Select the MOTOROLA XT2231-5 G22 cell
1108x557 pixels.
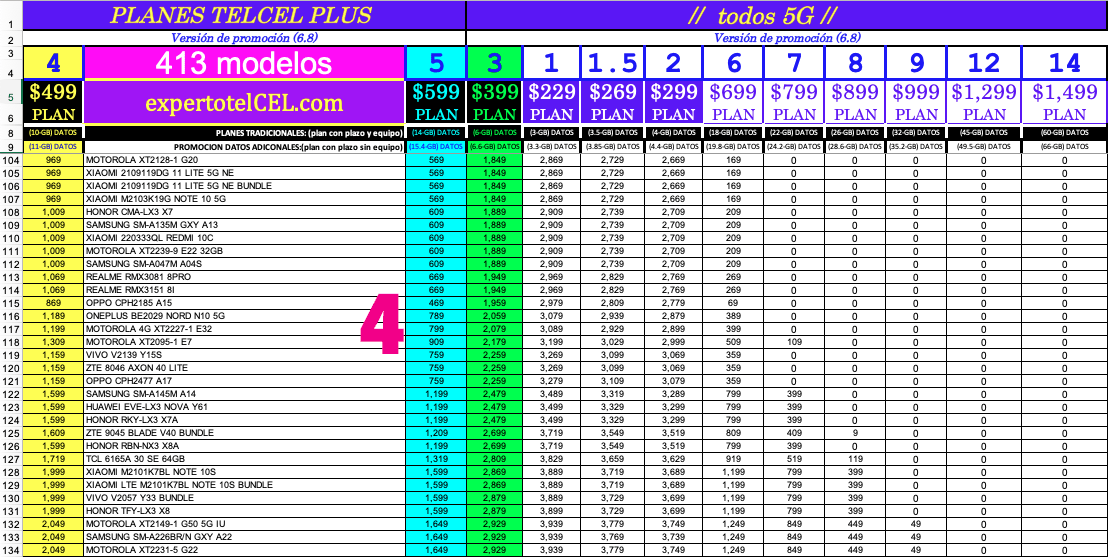244,549
